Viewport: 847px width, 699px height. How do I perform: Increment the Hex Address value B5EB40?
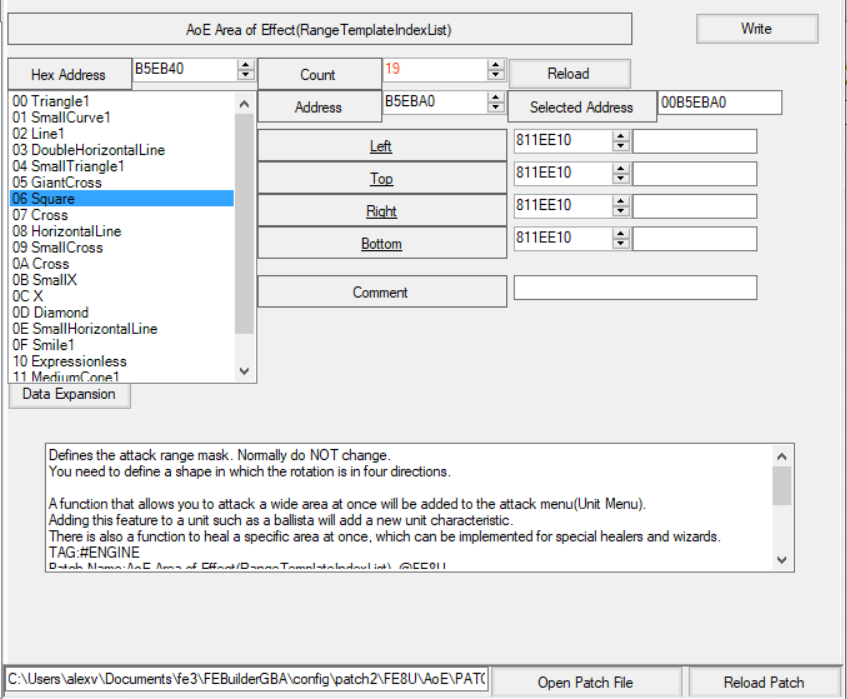coord(246,65)
